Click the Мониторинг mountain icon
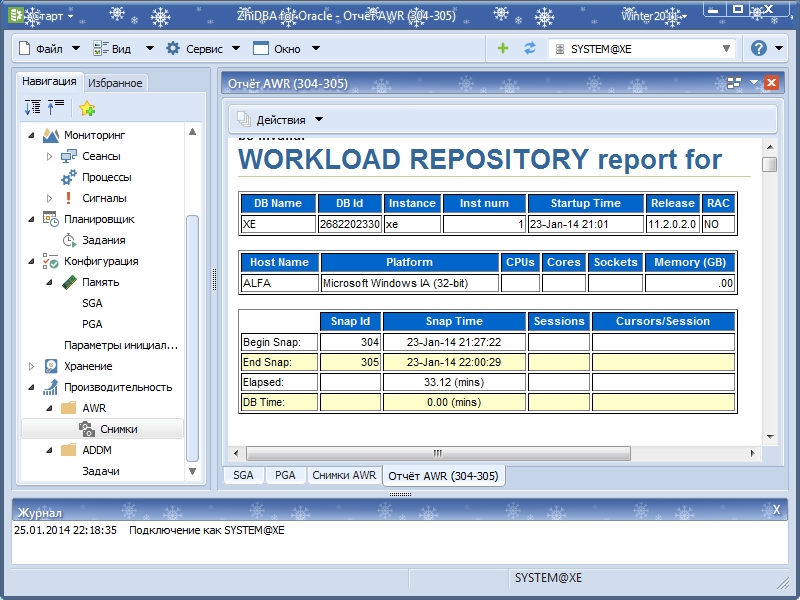 tap(51, 135)
